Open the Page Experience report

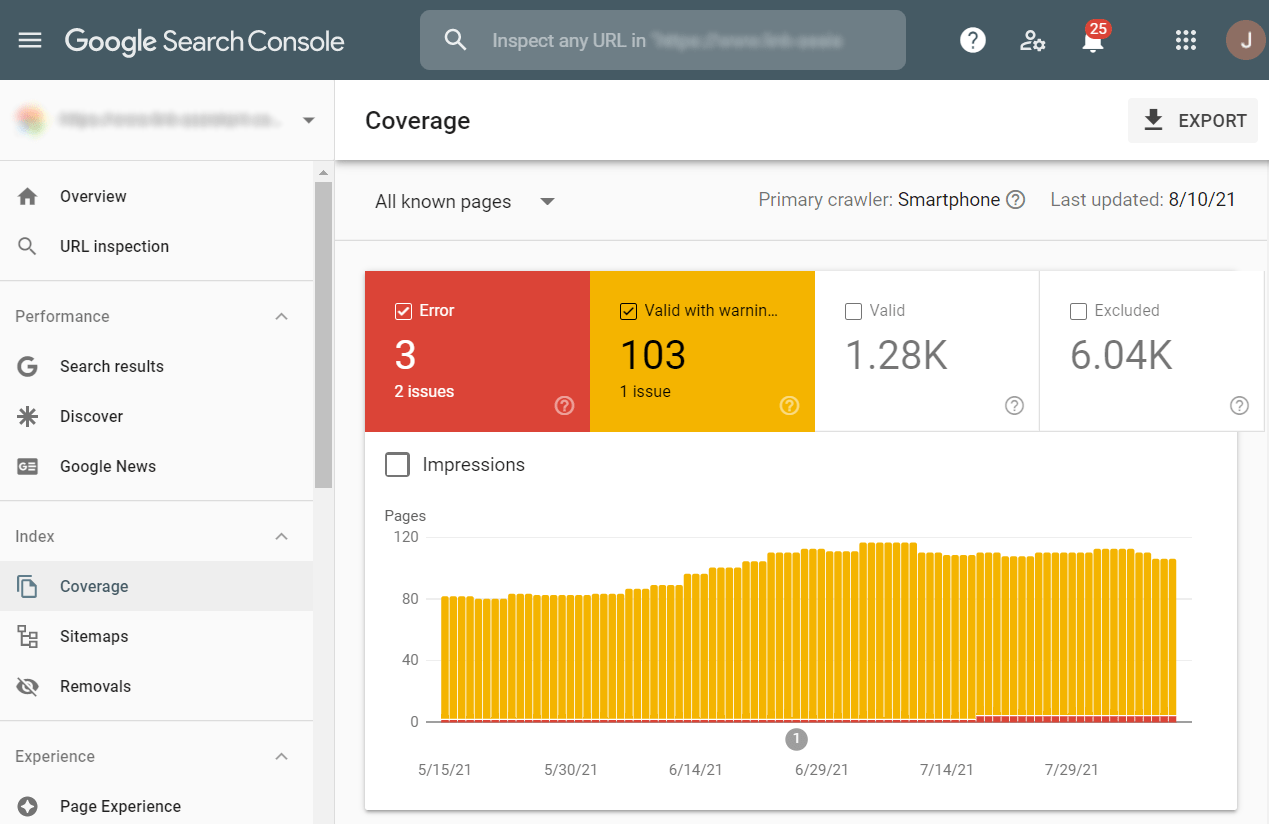click(x=156, y=806)
